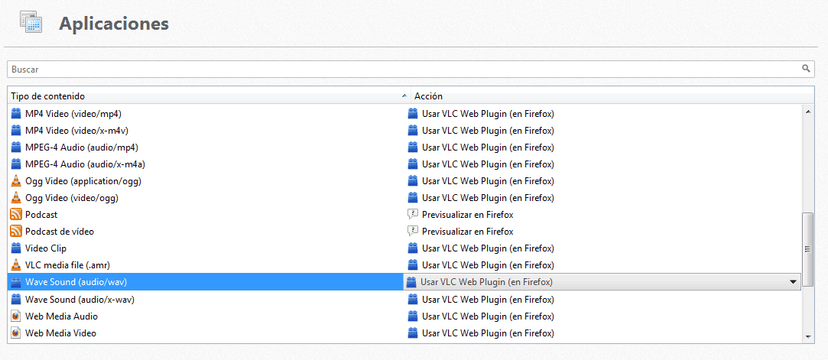Select the Podcast de vídeo row
This screenshot has height=360, width=828.
405,231
